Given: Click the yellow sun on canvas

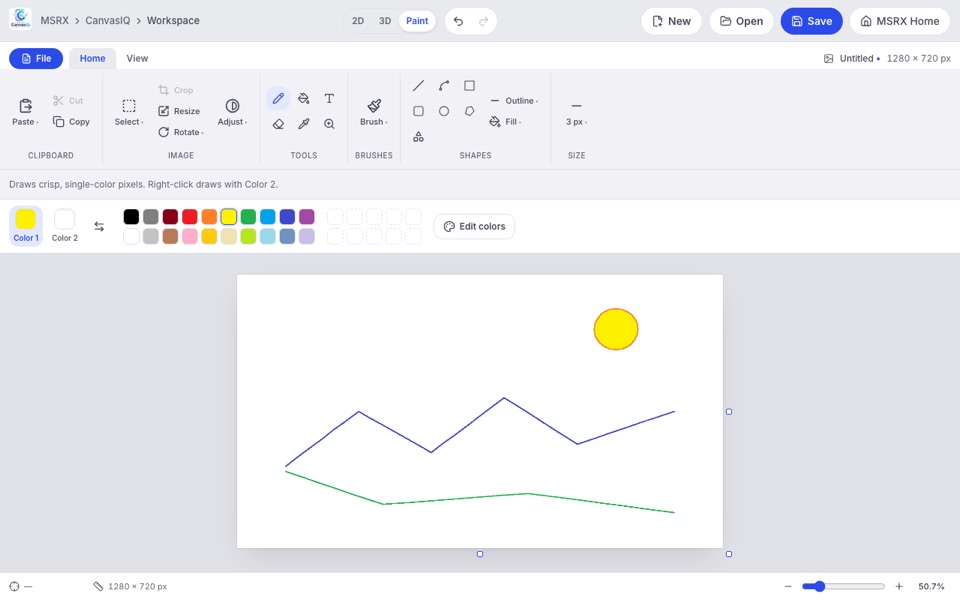Looking at the screenshot, I should tap(616, 329).
